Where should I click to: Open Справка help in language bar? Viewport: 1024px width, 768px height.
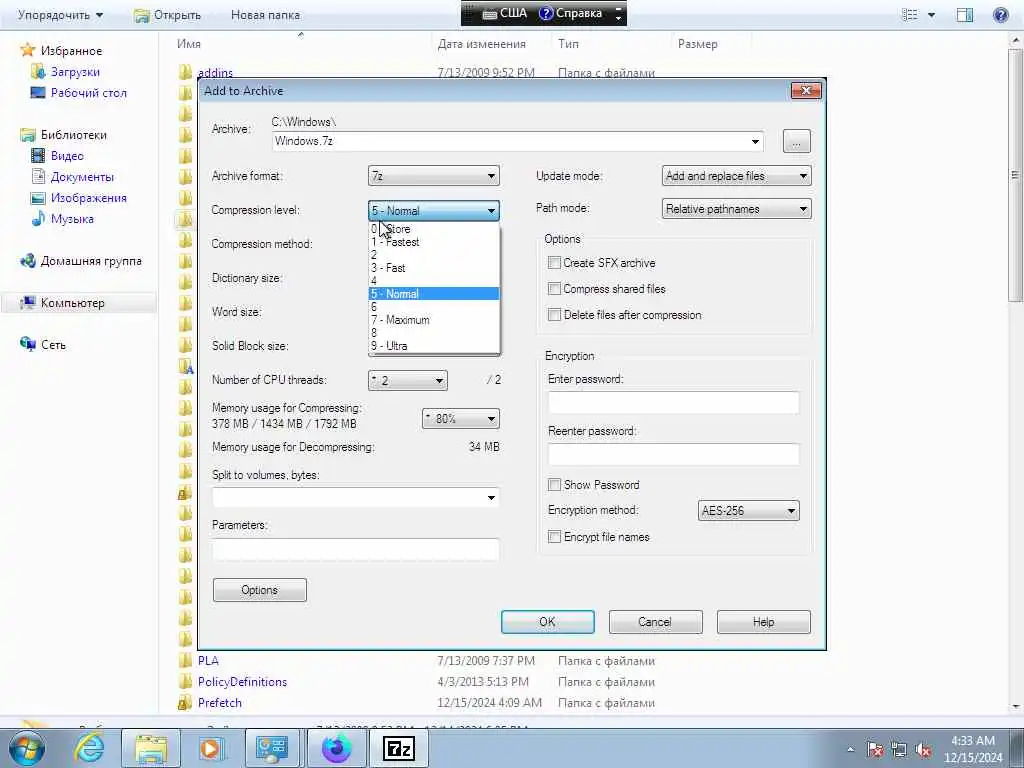tap(571, 13)
